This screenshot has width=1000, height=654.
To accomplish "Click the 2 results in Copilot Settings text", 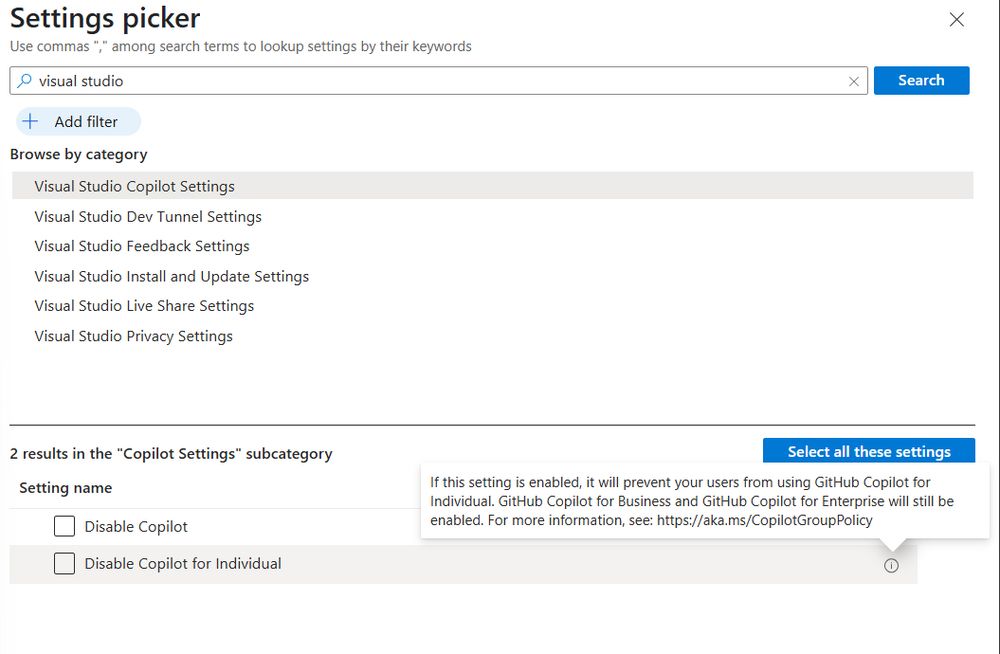I will (171, 454).
